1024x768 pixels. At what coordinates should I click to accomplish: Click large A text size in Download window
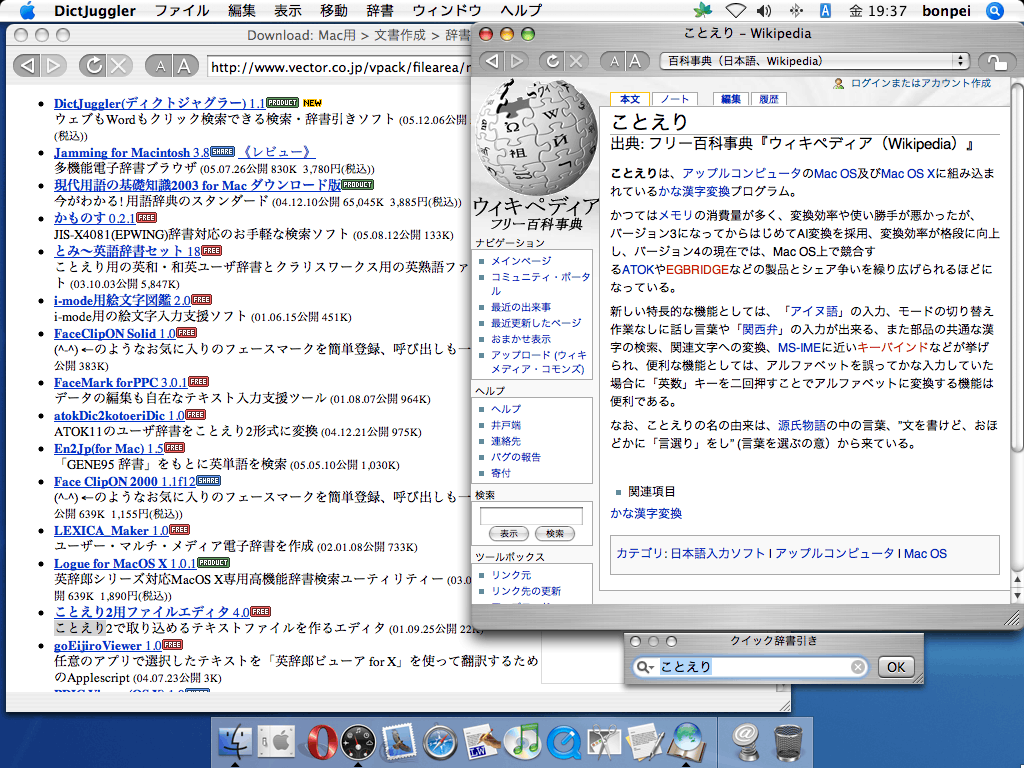185,65
